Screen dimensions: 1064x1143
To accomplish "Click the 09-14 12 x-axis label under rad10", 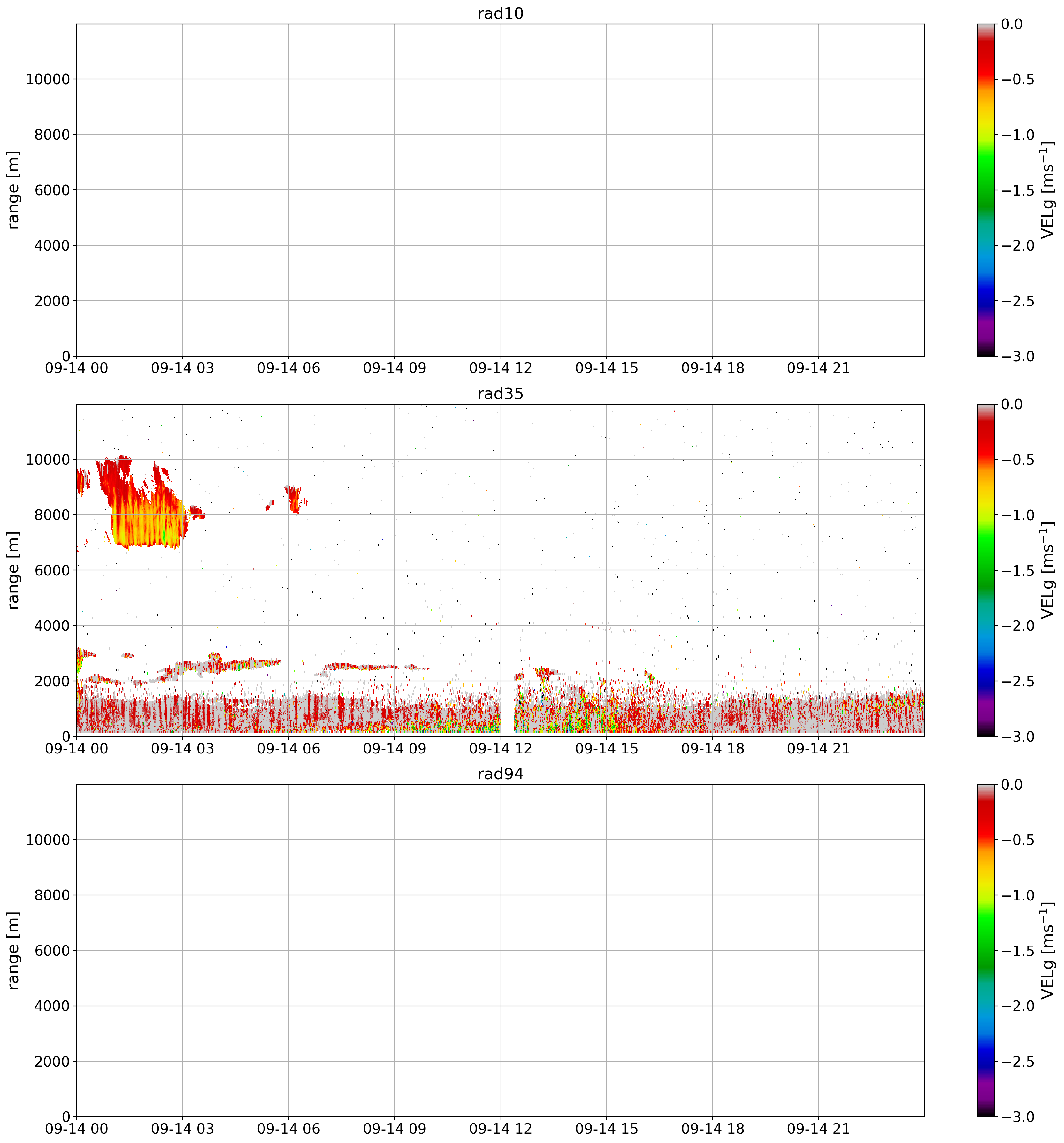I will point(500,368).
